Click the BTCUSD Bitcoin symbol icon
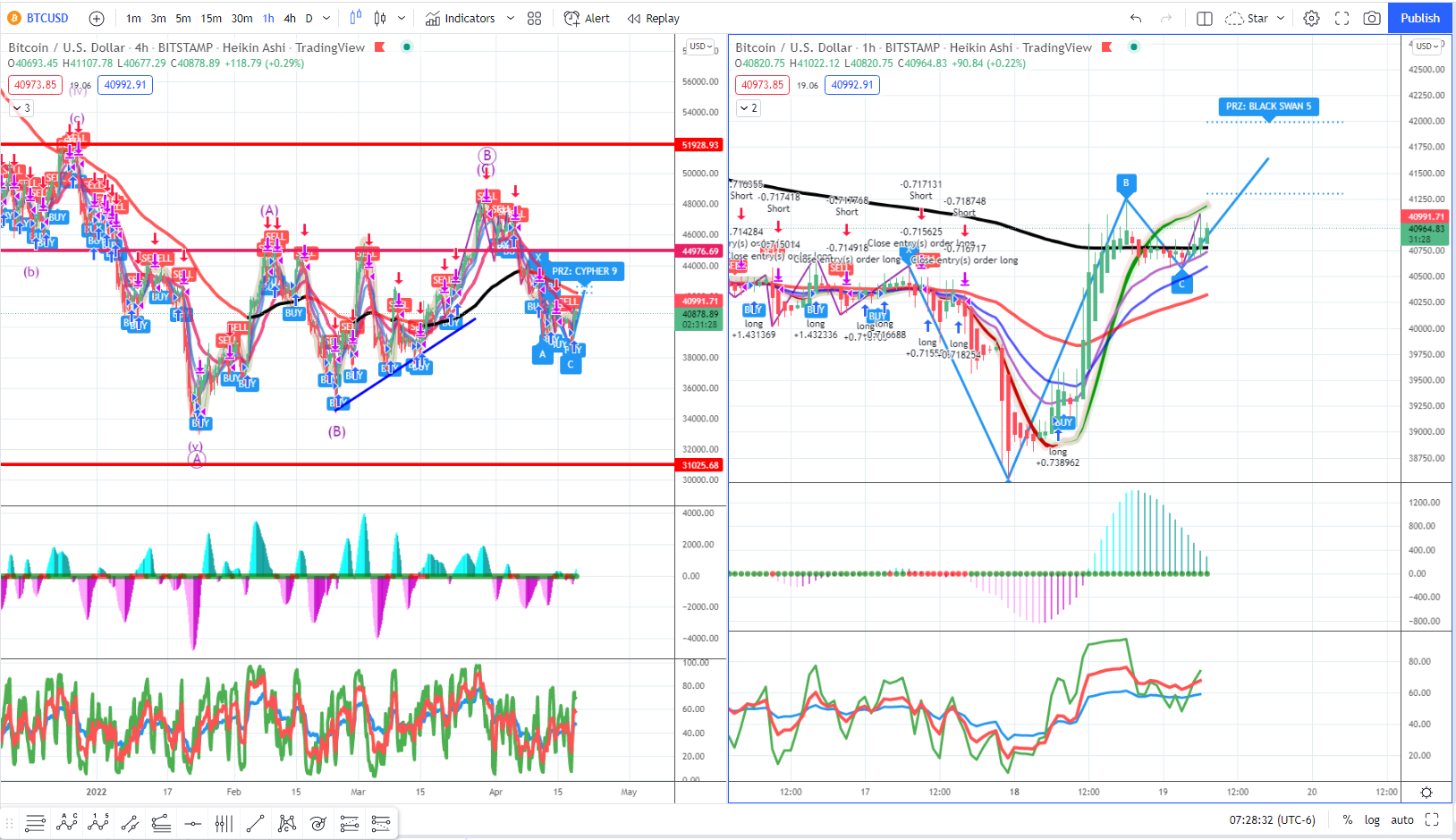The image size is (1456, 840). click(x=14, y=18)
